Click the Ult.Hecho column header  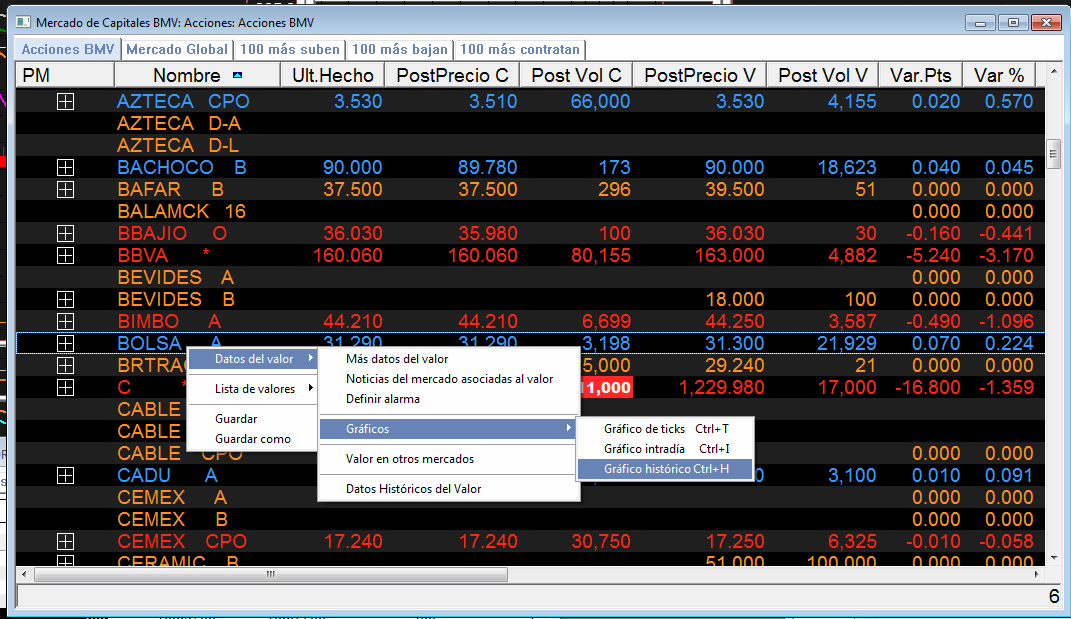pos(333,75)
